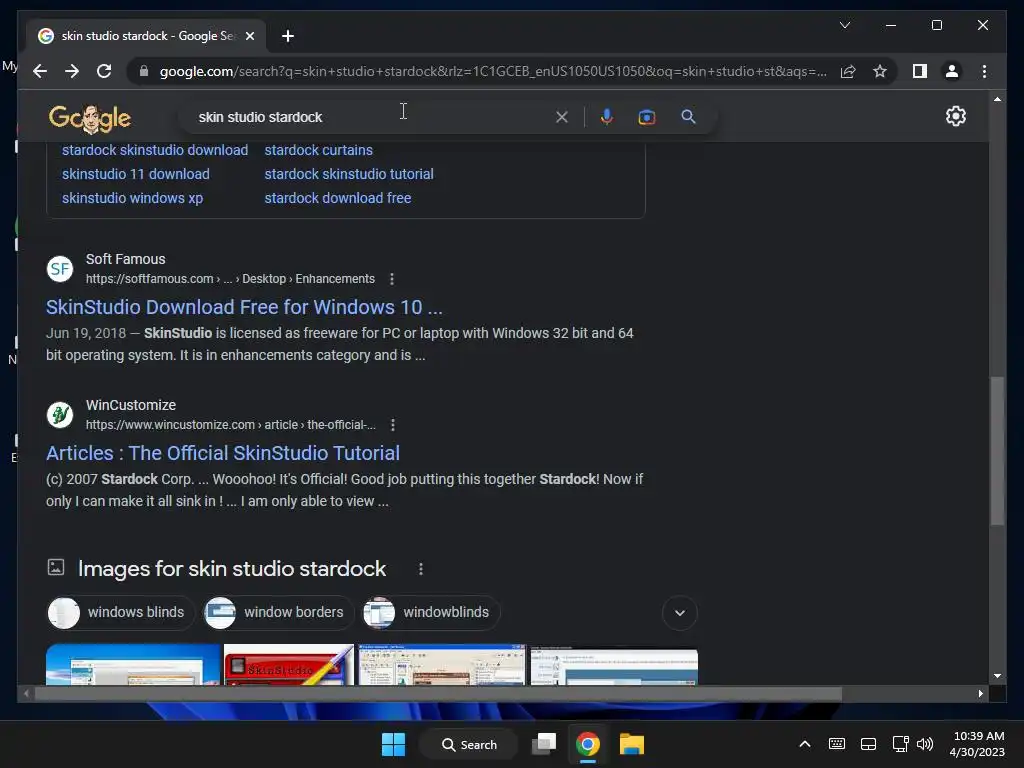Open the first image thumbnail with blue desktop
The width and height of the screenshot is (1024, 768).
tap(133, 665)
